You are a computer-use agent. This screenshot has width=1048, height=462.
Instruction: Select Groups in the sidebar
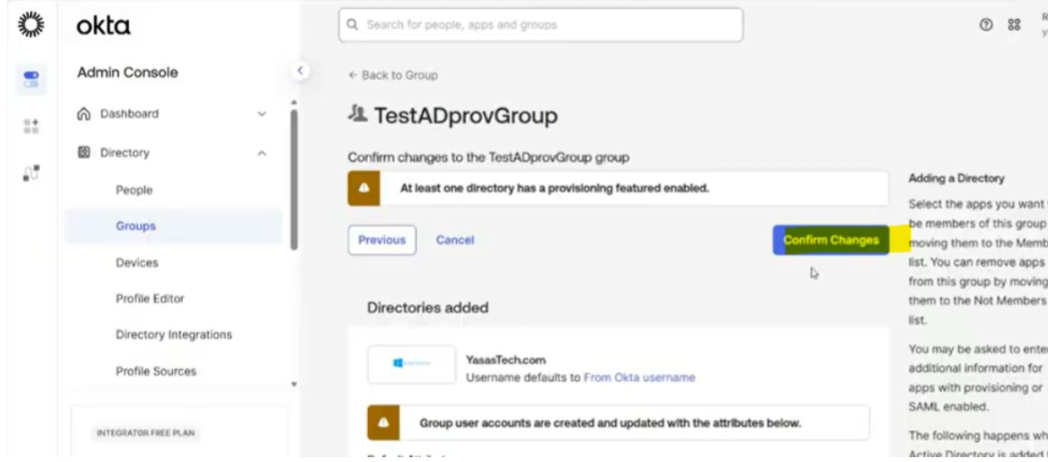click(135, 226)
